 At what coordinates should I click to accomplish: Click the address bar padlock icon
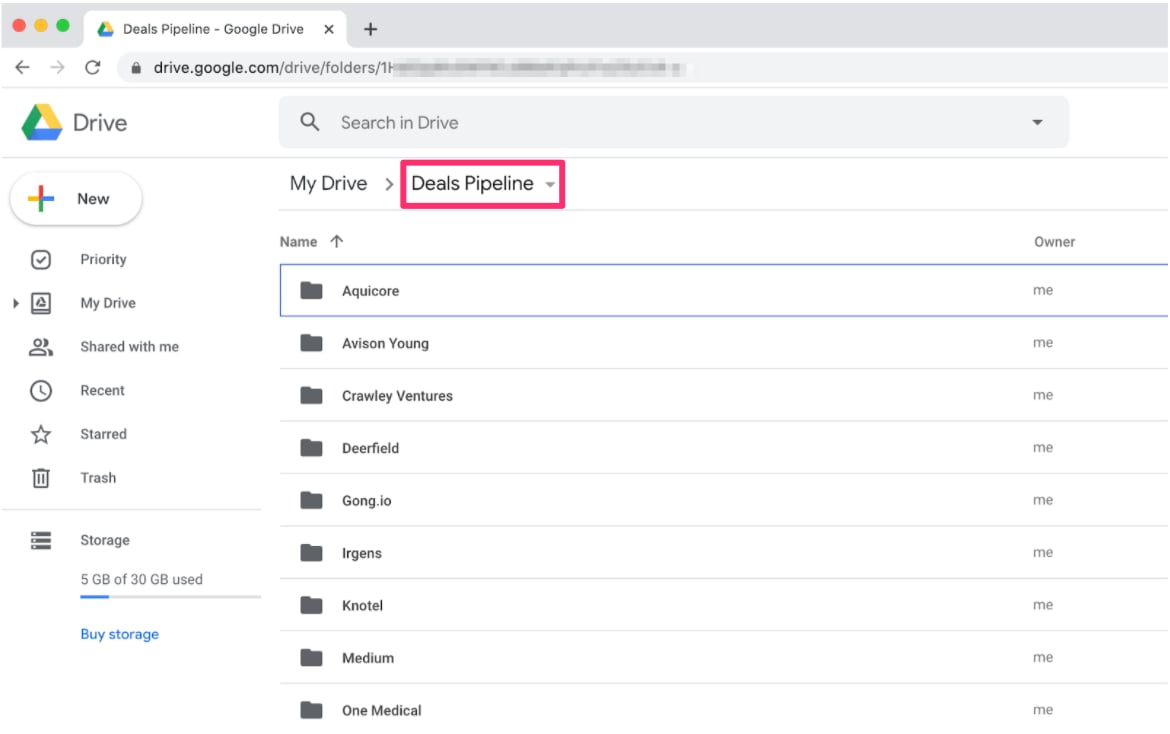(136, 68)
